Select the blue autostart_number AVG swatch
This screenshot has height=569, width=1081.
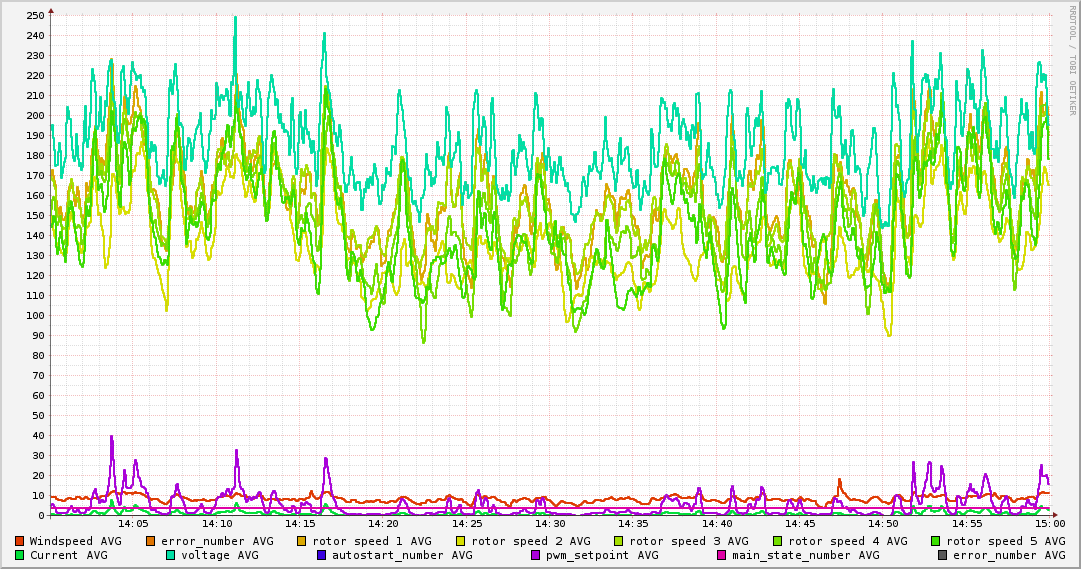click(321, 555)
